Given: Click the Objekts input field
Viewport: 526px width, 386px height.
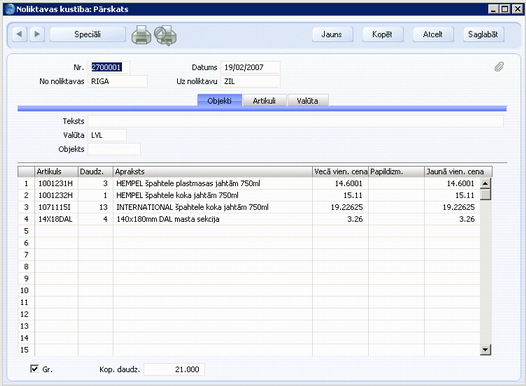Looking at the screenshot, I should (114, 149).
